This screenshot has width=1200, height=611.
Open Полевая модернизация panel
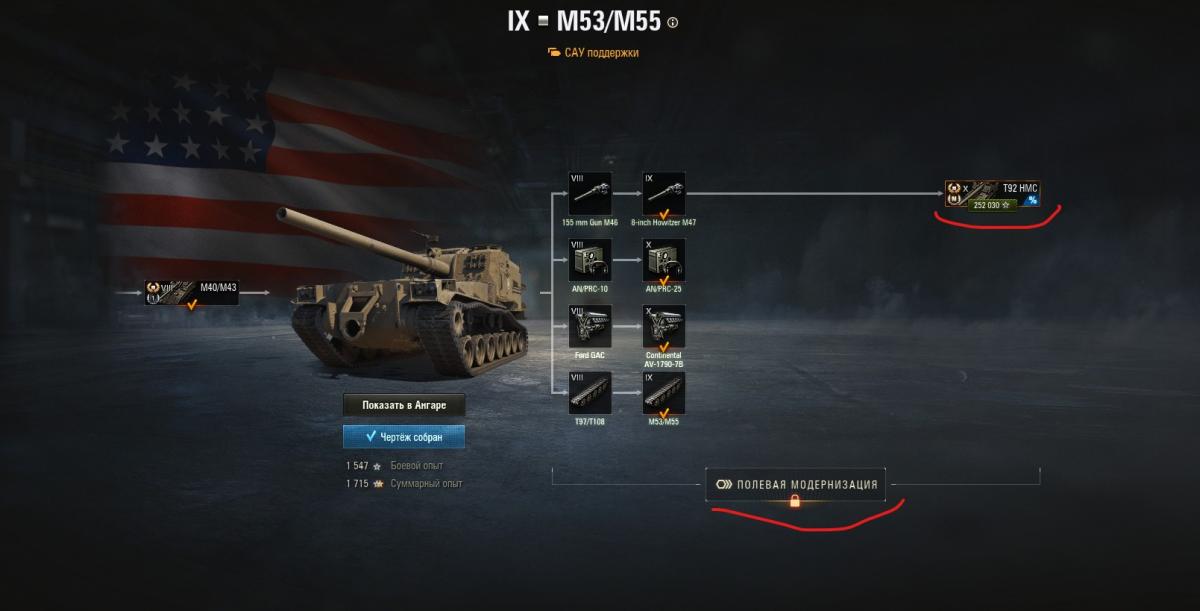(x=796, y=484)
